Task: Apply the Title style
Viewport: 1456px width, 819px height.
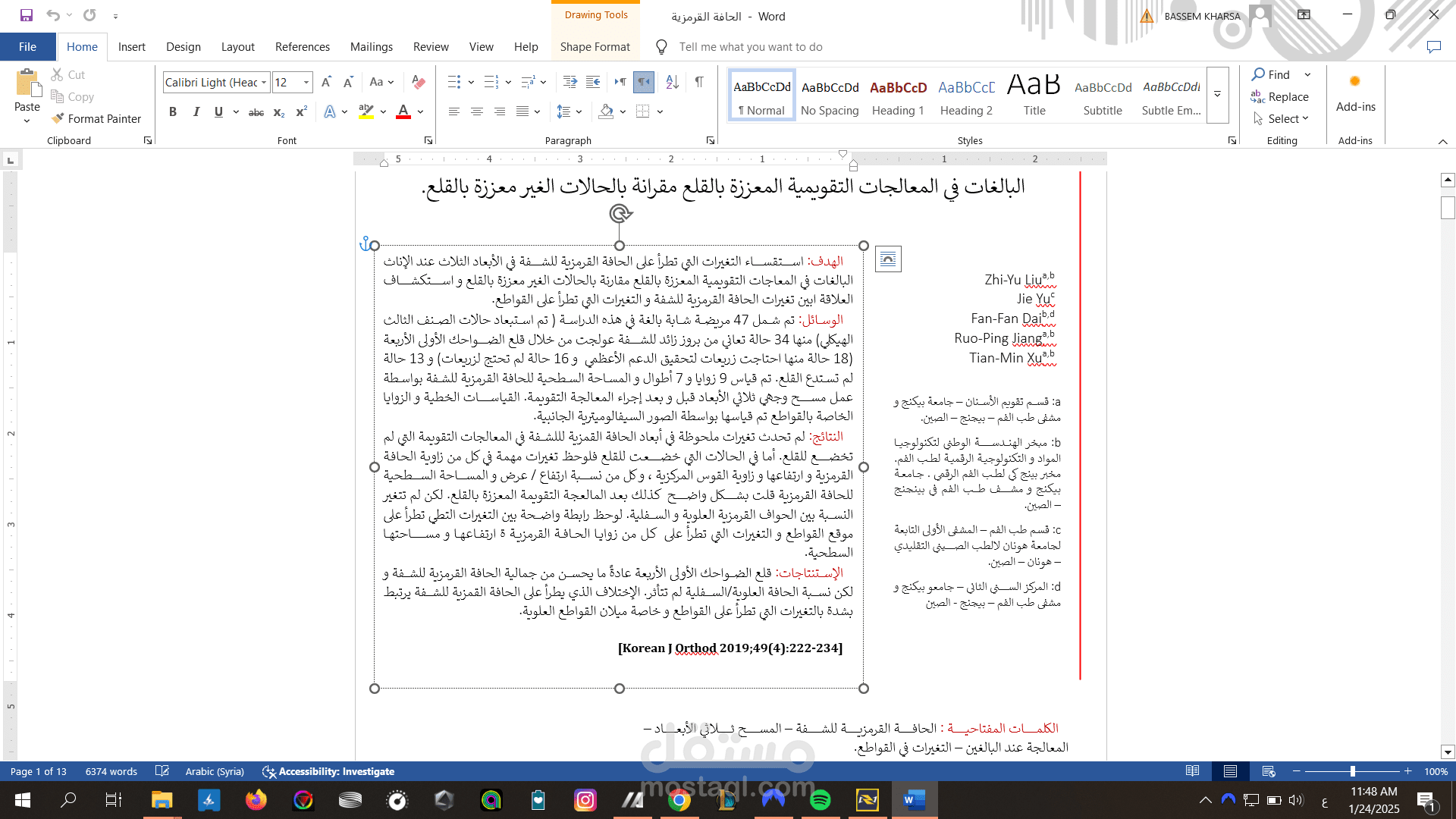Action: click(1034, 96)
